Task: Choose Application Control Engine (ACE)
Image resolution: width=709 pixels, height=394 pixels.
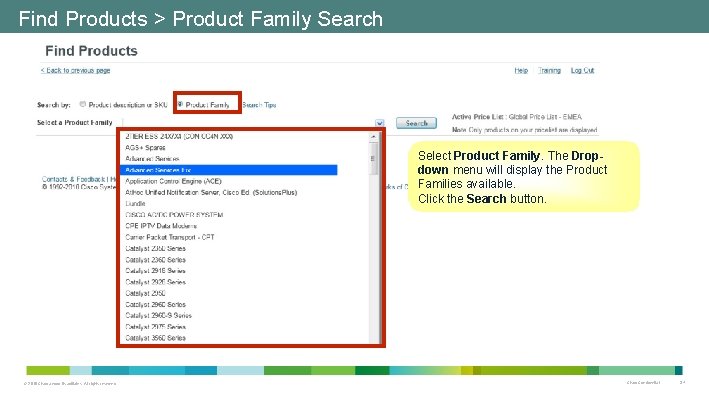Action: pyautogui.click(x=173, y=181)
